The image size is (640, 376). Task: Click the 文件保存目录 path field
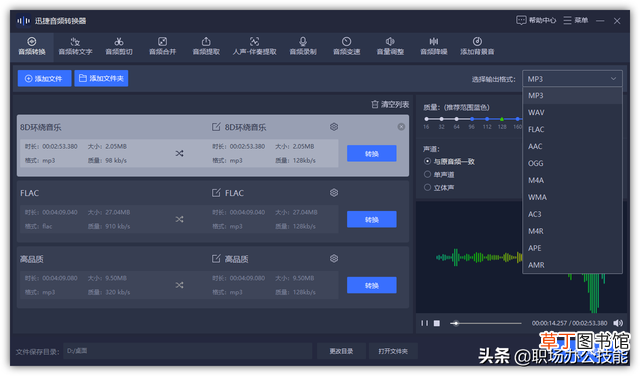[187, 351]
